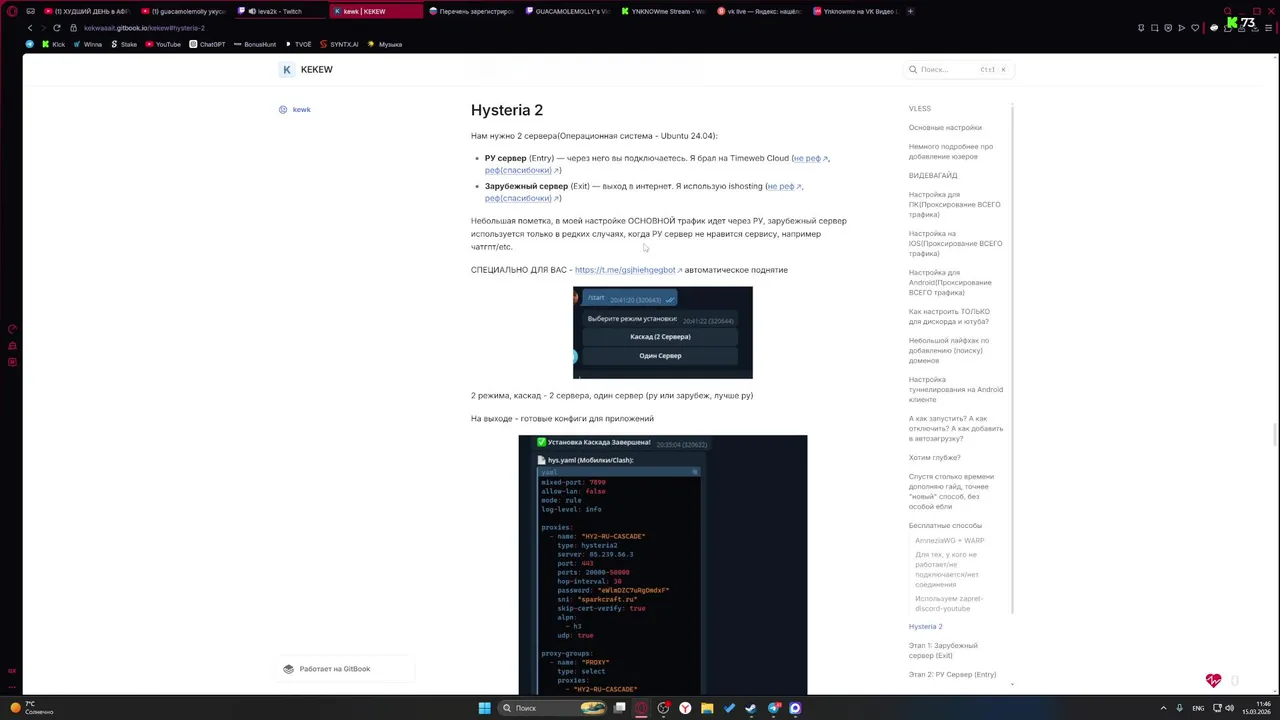This screenshot has width=1280, height=720.
Task: Open the Музыка bookmark
Action: point(385,44)
